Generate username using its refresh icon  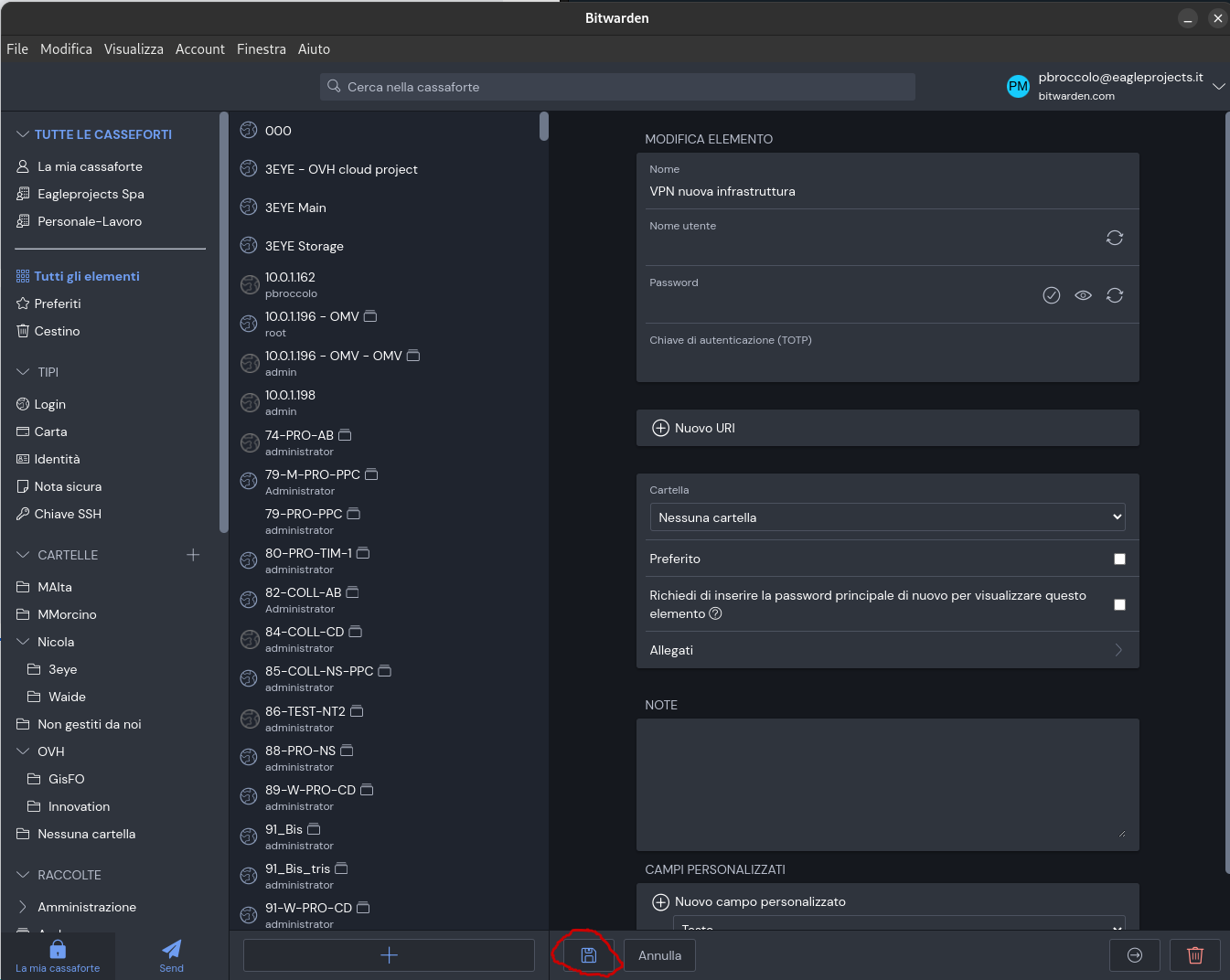[x=1114, y=238]
